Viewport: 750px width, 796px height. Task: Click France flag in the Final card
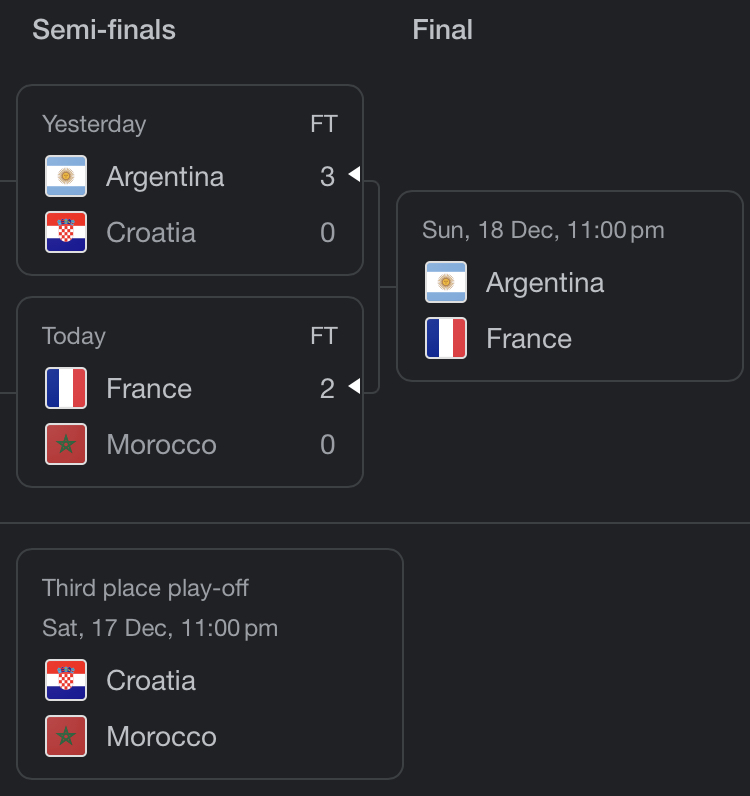click(x=446, y=338)
